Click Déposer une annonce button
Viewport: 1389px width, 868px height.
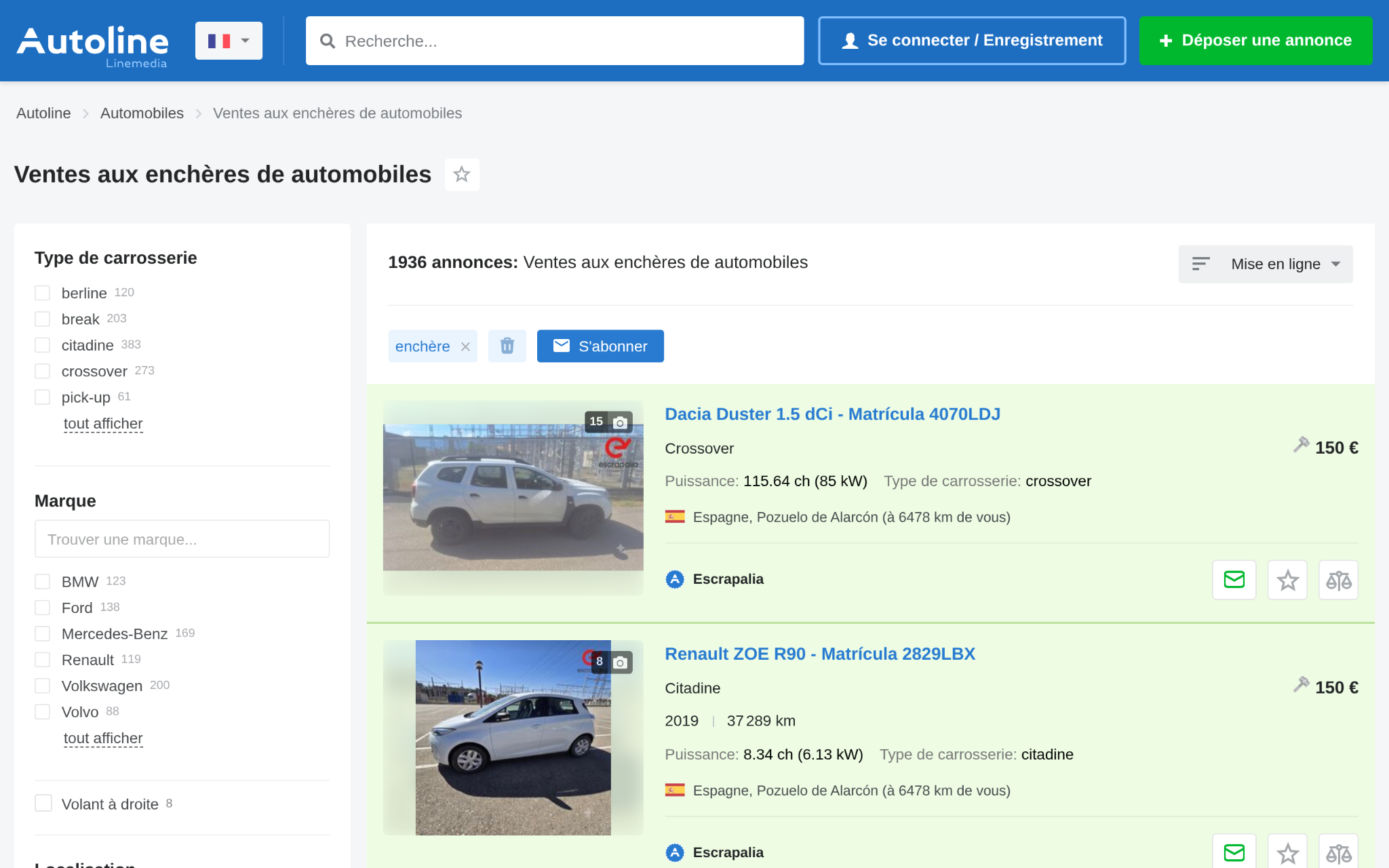pyautogui.click(x=1256, y=41)
